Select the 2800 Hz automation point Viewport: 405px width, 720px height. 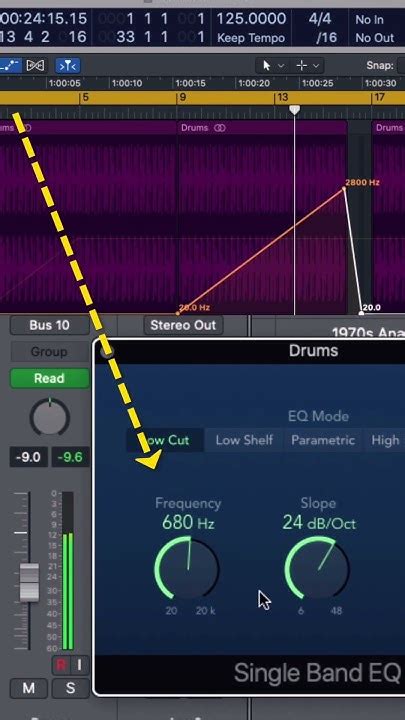point(344,189)
